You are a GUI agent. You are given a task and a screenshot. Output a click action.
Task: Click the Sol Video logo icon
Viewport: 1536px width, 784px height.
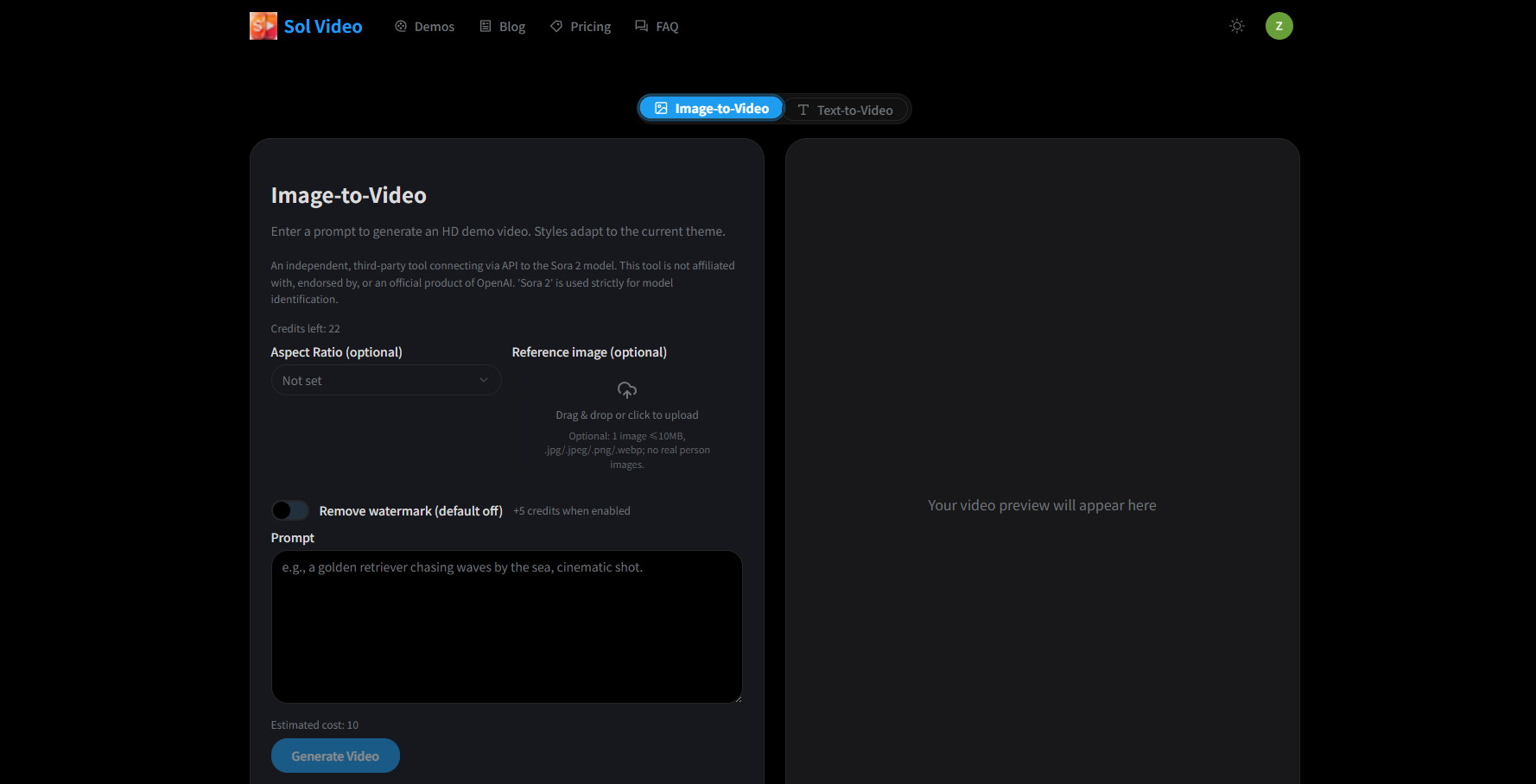tap(263, 26)
